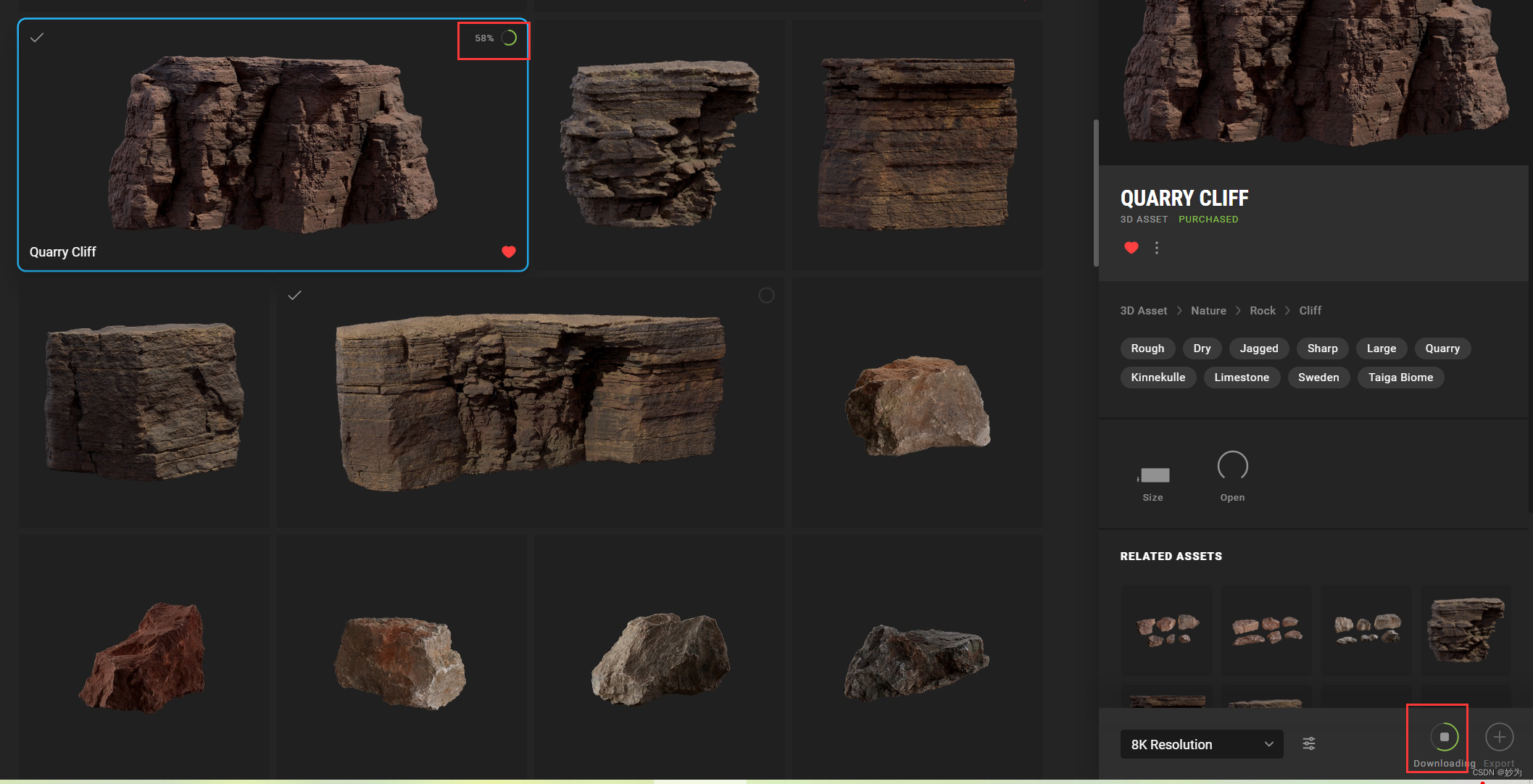
Task: Open the 8K Resolution dropdown
Action: point(1201,744)
